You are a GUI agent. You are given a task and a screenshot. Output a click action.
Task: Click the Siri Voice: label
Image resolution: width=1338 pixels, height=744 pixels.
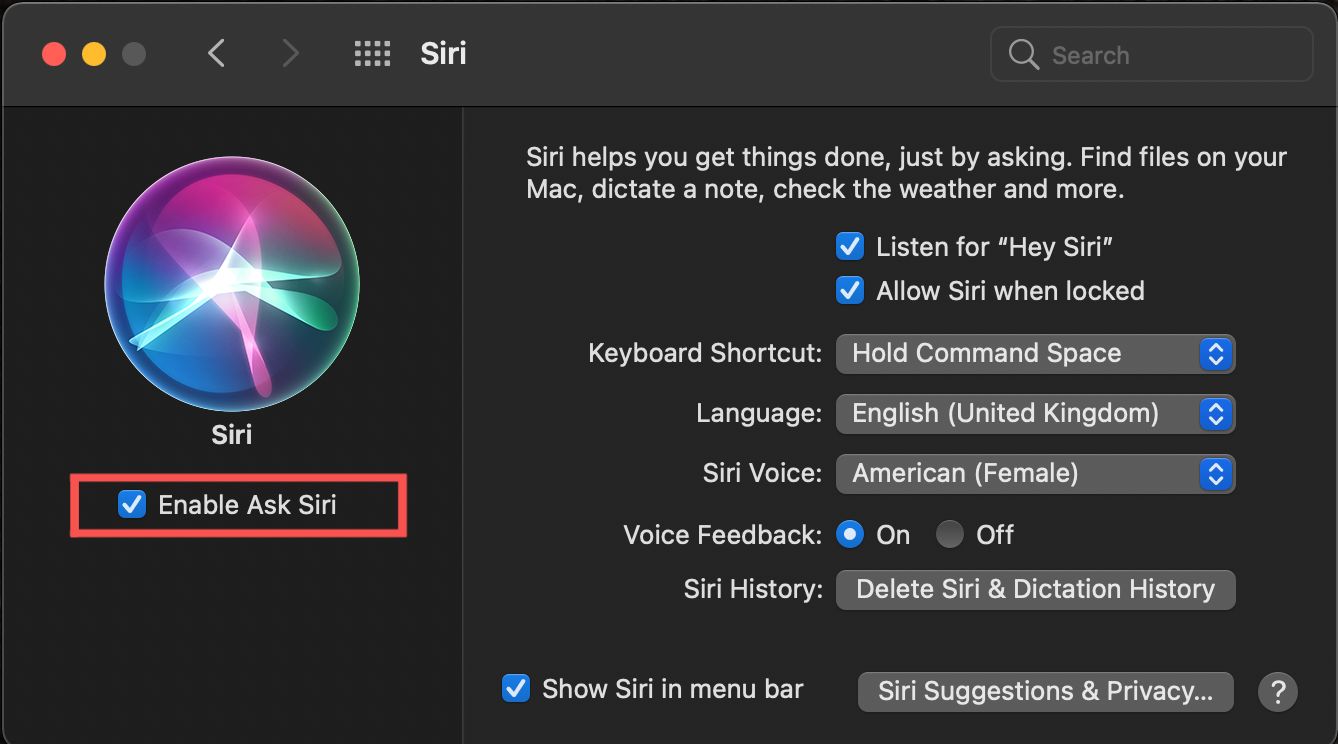[763, 473]
